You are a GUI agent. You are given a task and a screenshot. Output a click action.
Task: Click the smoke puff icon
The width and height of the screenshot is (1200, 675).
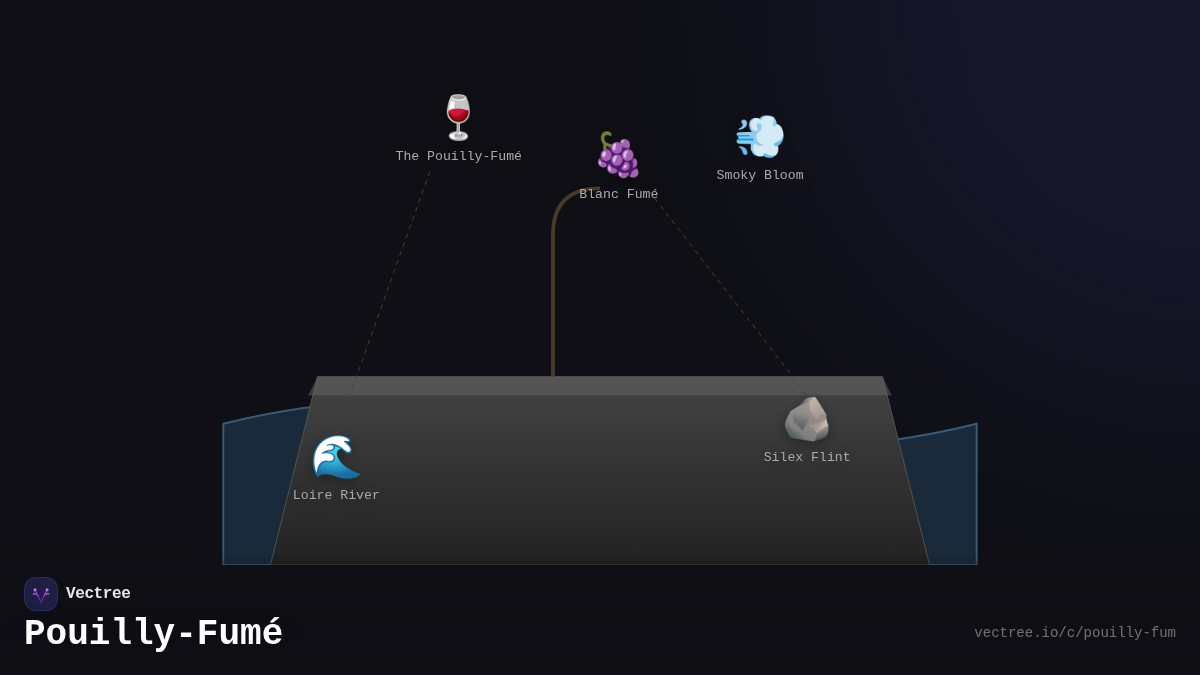click(760, 137)
